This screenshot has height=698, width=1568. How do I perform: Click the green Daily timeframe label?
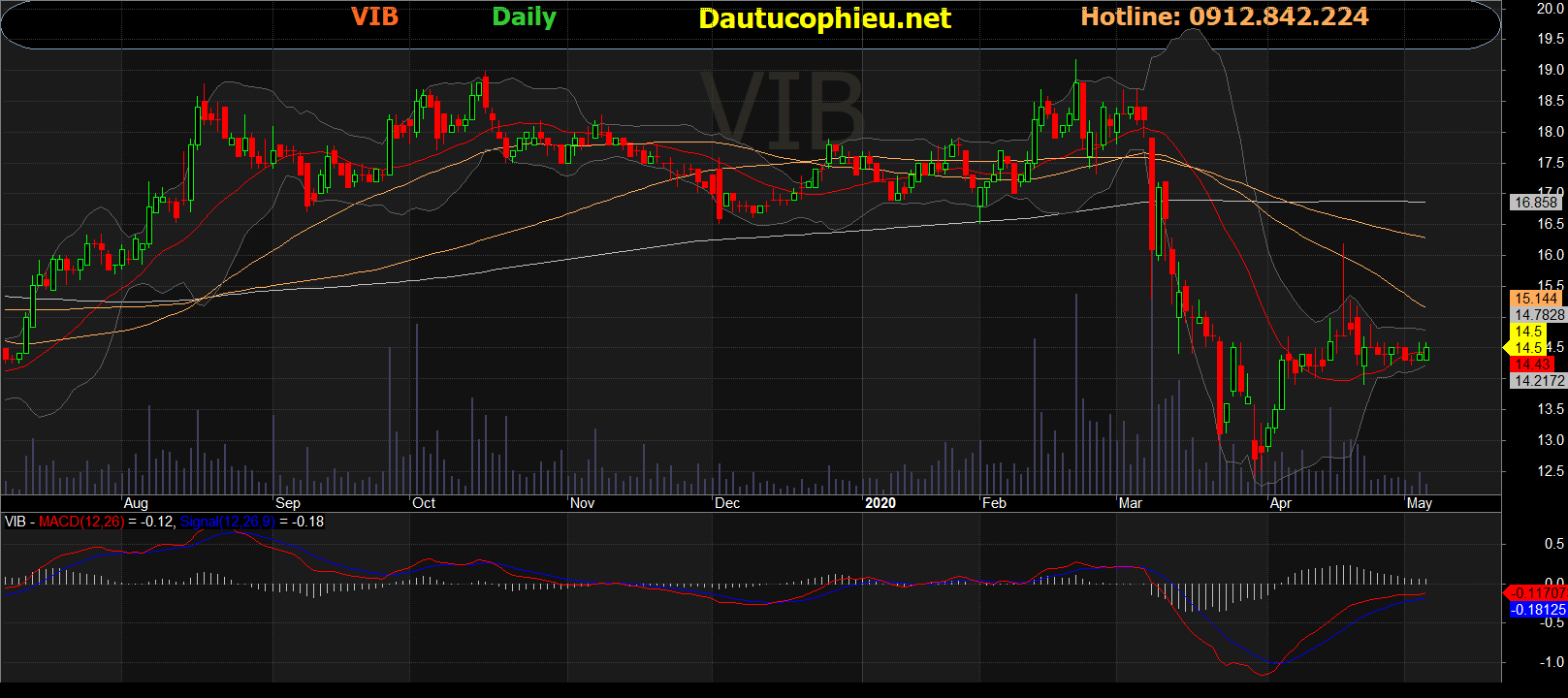tap(524, 17)
